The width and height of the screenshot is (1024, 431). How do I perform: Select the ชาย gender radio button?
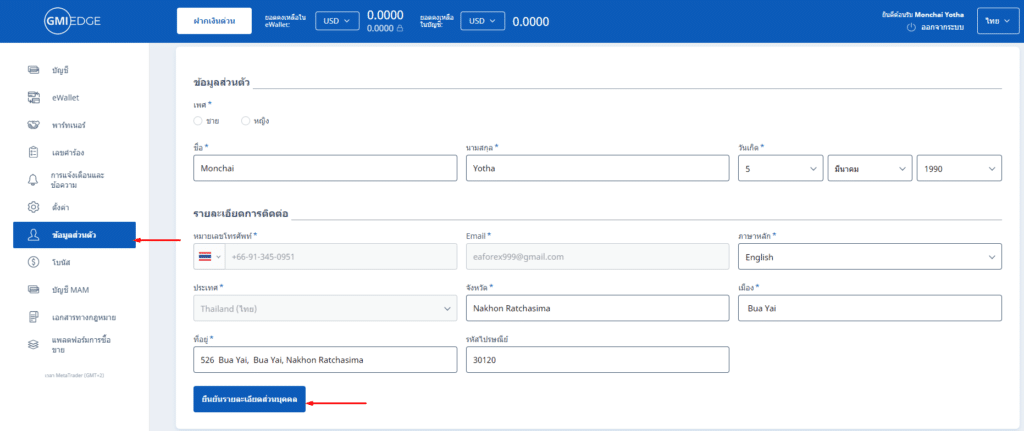click(198, 121)
